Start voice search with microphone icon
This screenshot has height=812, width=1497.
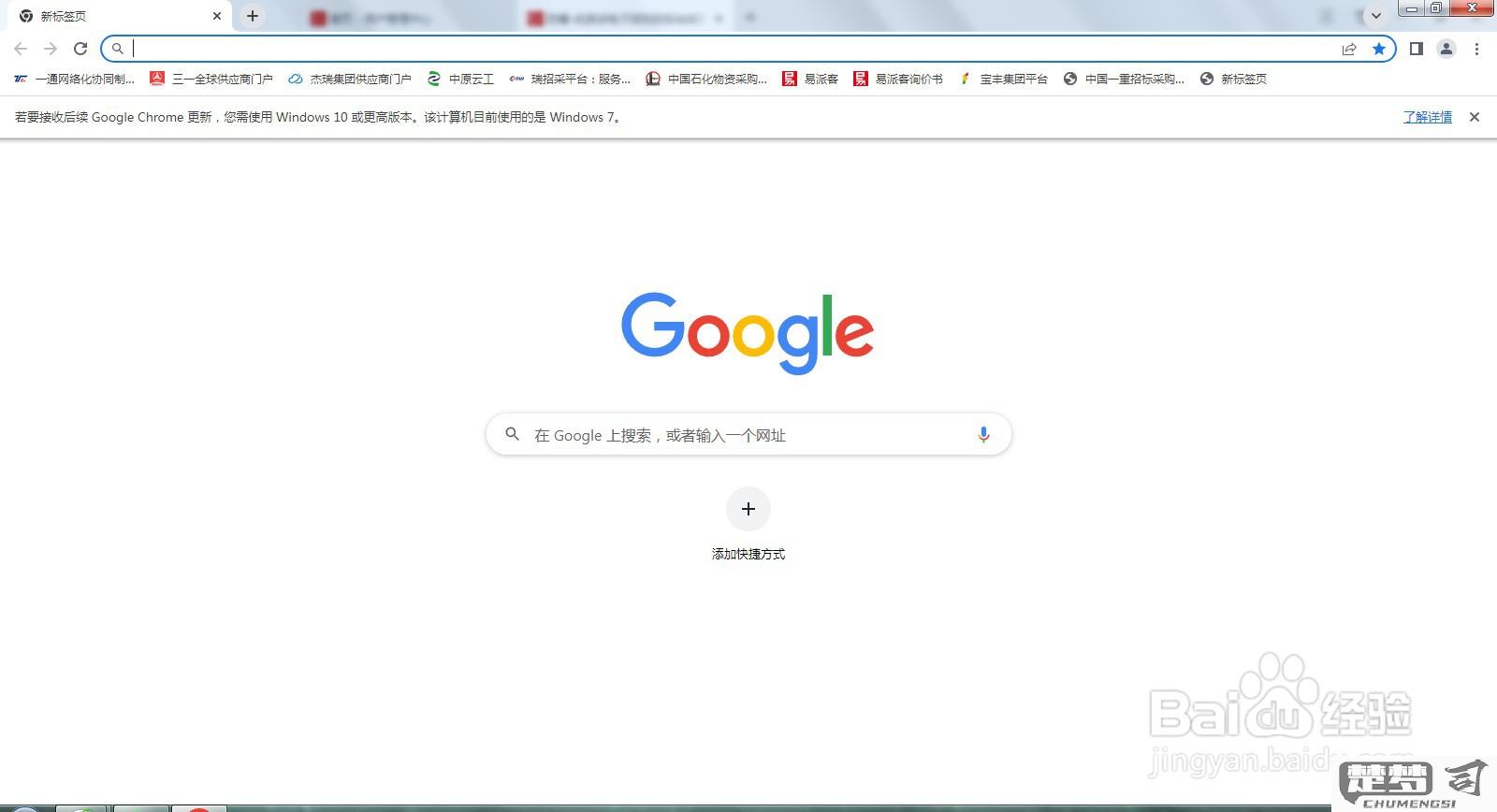pos(983,435)
